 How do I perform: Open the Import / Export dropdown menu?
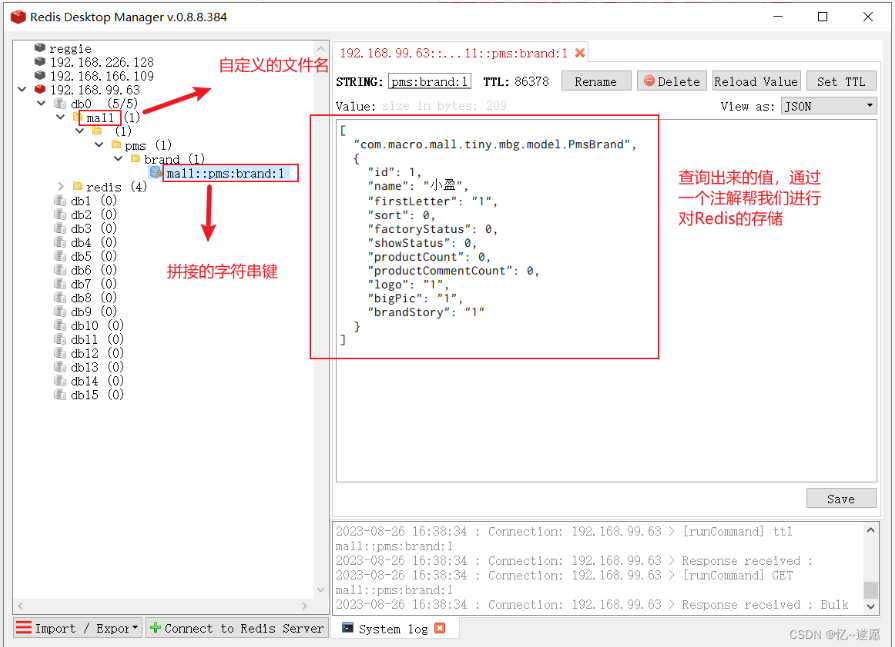coord(78,628)
